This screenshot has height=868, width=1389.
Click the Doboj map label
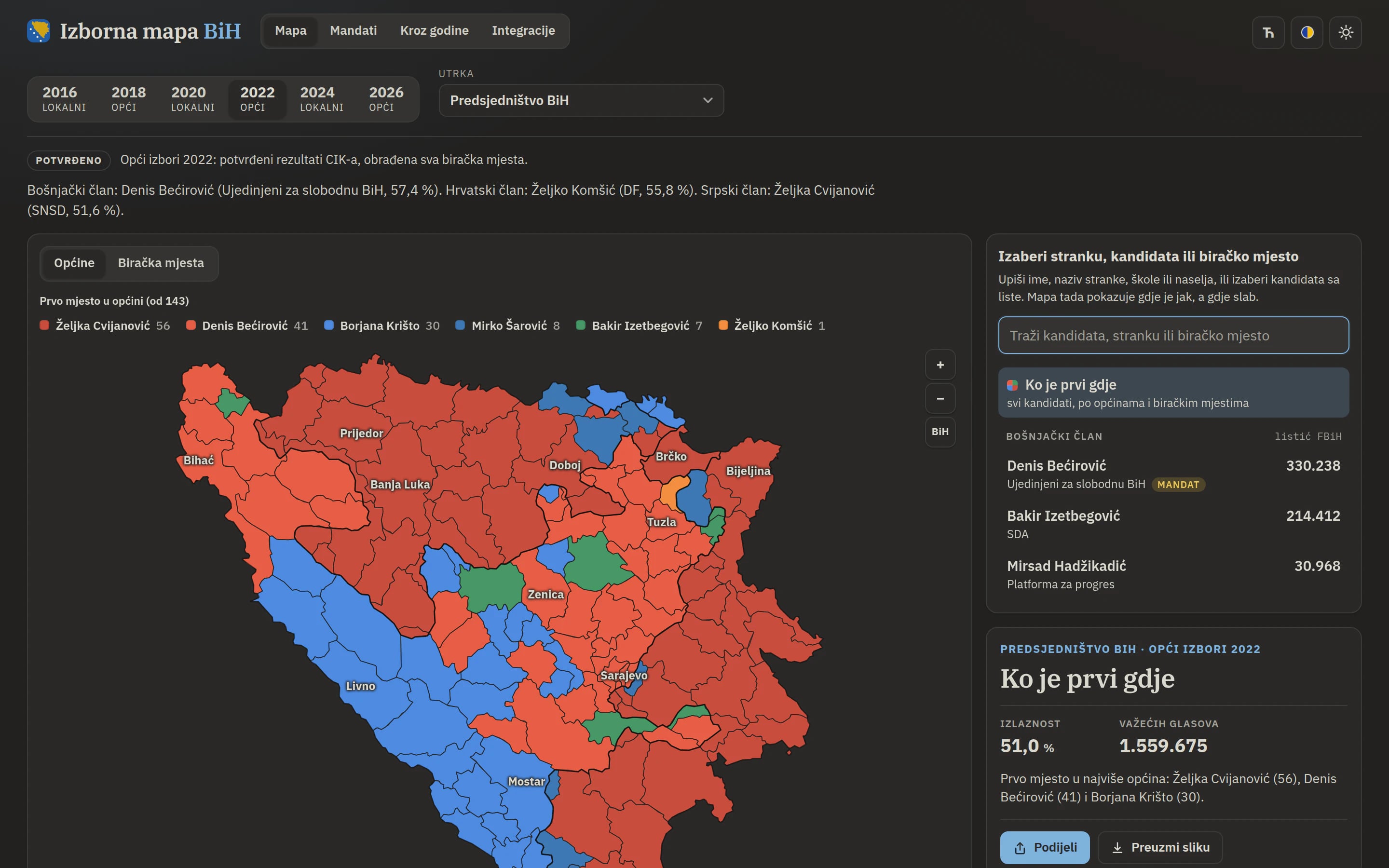(x=565, y=465)
